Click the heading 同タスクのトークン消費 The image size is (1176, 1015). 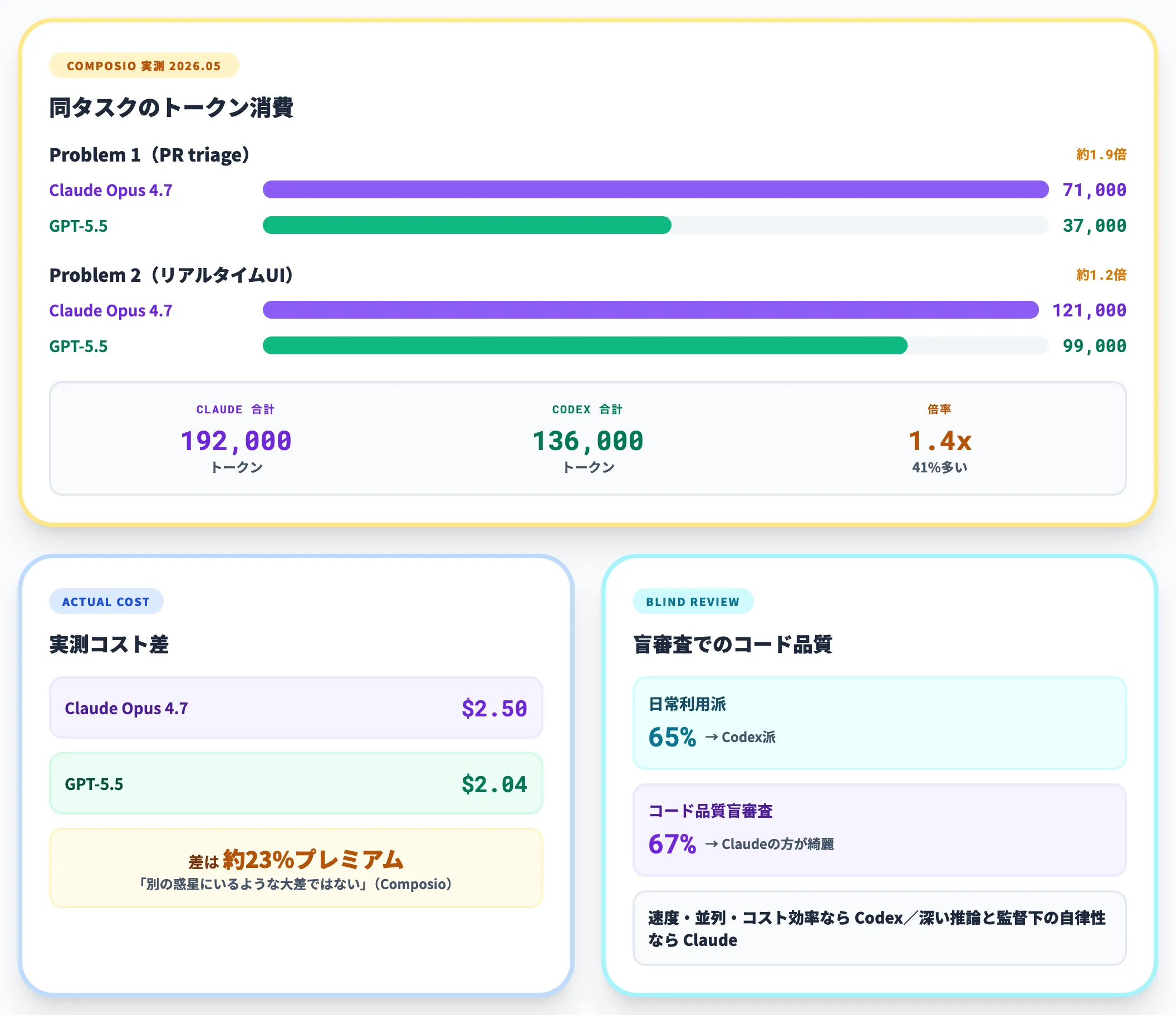coord(171,108)
